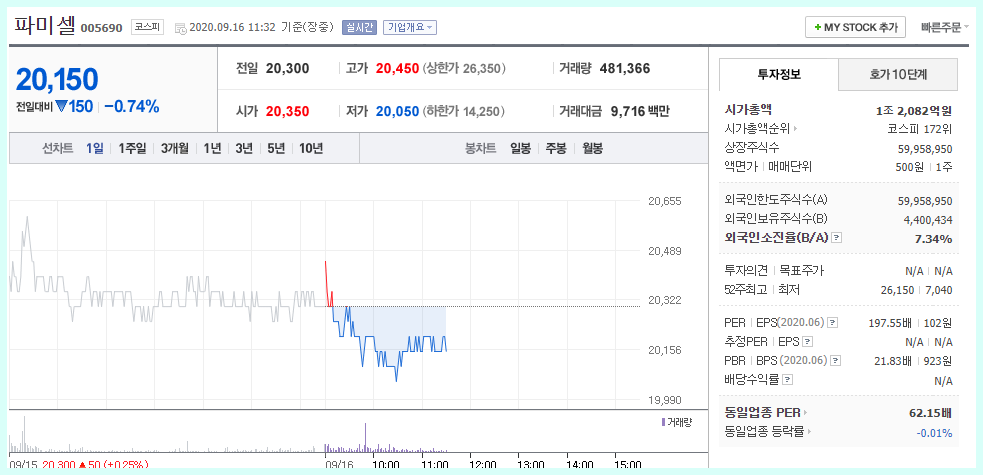The width and height of the screenshot is (983, 475).
Task: Show the 월봉 candlestick chart
Action: pos(592,149)
